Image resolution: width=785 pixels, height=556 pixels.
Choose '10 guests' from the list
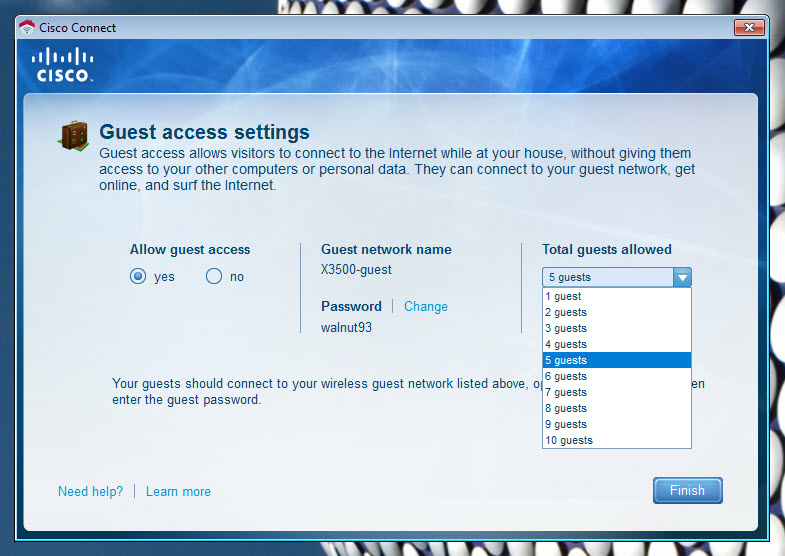tap(617, 440)
